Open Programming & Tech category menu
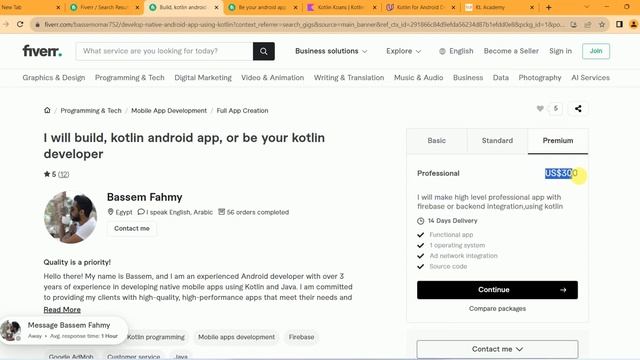640x360 pixels. [x=130, y=78]
